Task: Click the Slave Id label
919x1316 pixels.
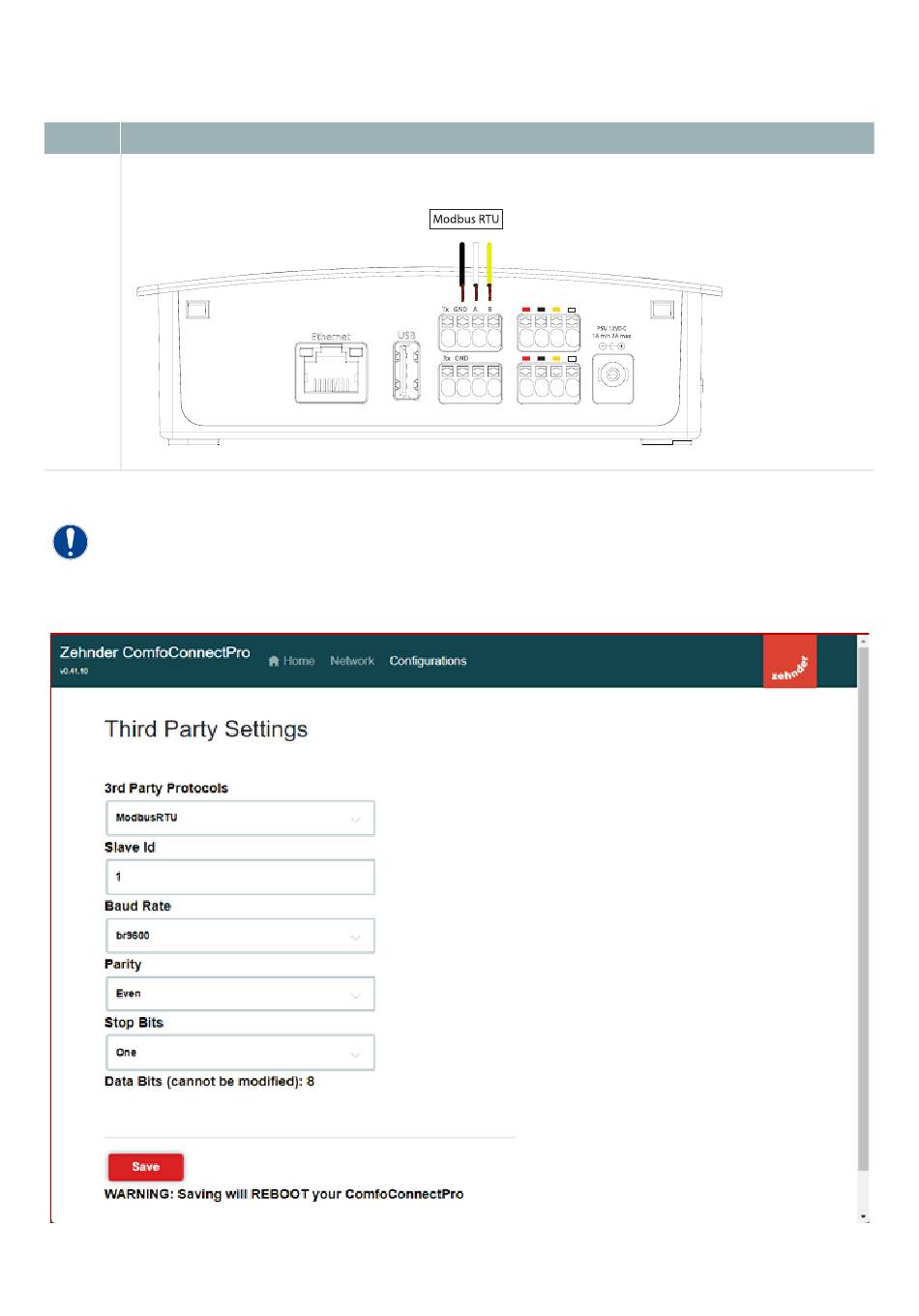Action: pos(130,847)
